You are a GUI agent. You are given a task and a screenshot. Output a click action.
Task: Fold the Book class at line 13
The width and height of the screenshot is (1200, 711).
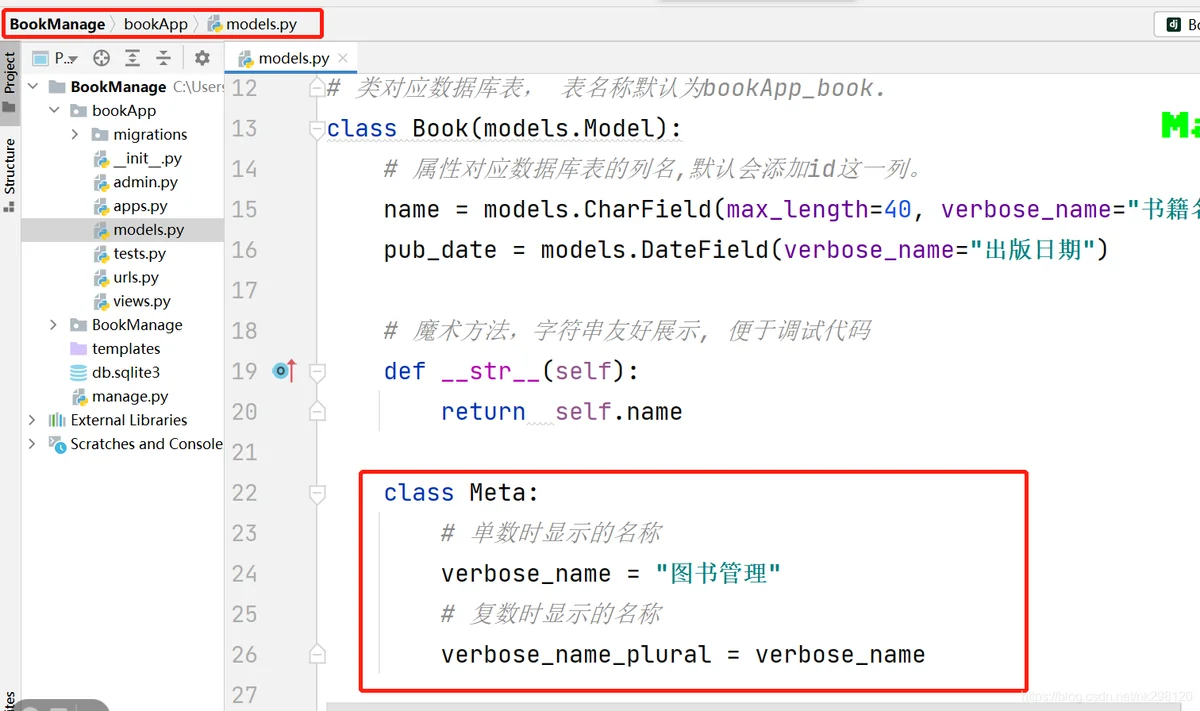pyautogui.click(x=317, y=129)
